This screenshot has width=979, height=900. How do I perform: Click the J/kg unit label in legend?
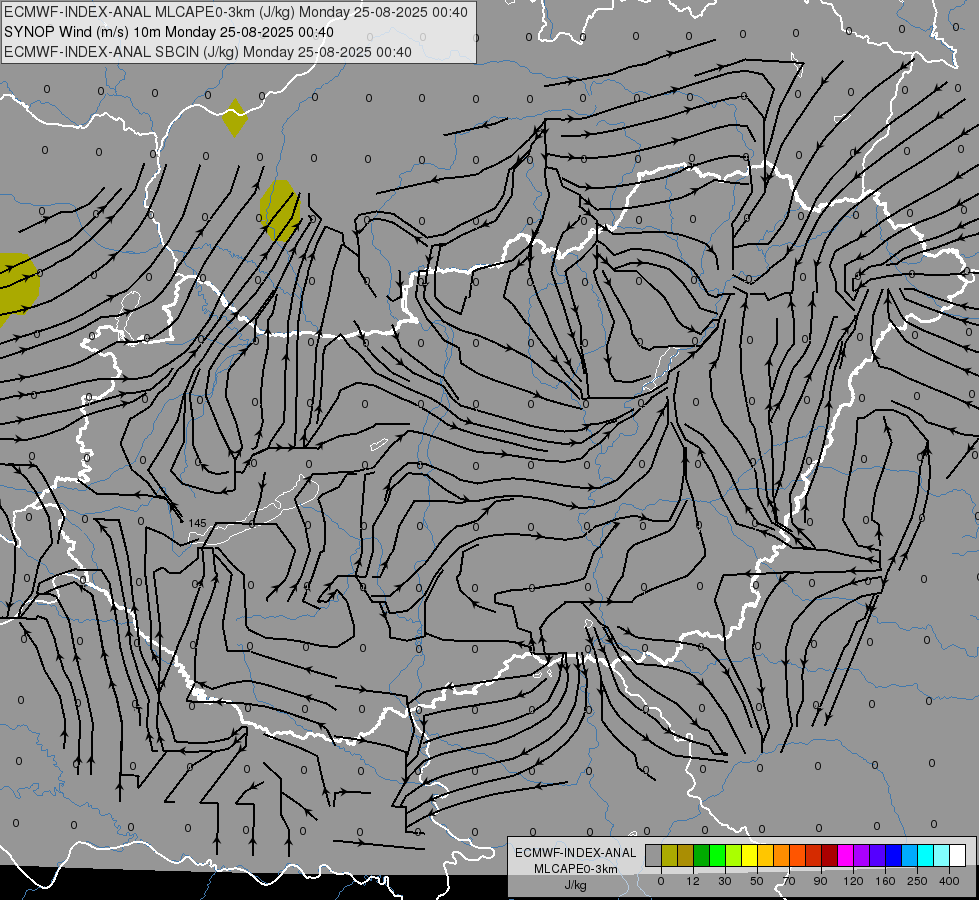(x=576, y=885)
